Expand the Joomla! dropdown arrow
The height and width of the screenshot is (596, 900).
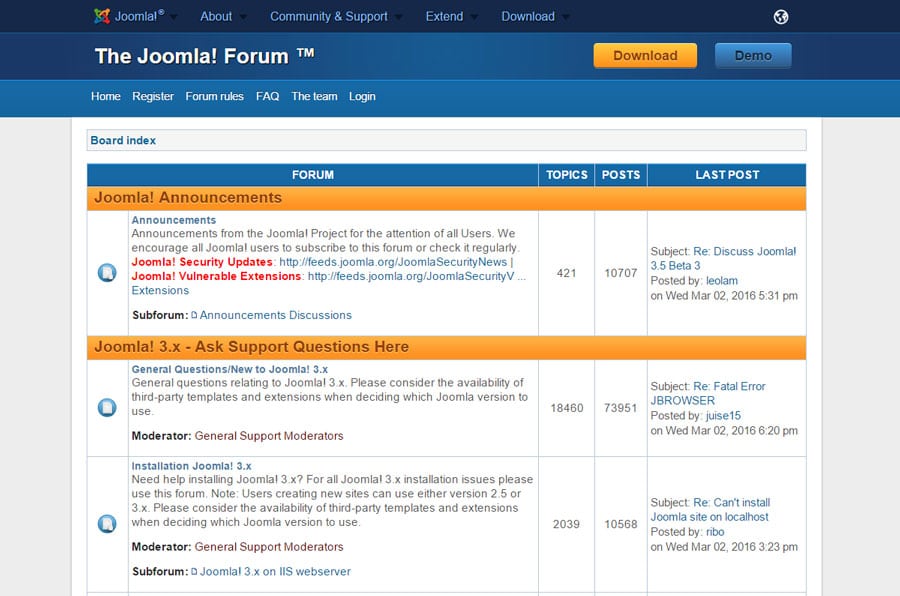pyautogui.click(x=173, y=17)
